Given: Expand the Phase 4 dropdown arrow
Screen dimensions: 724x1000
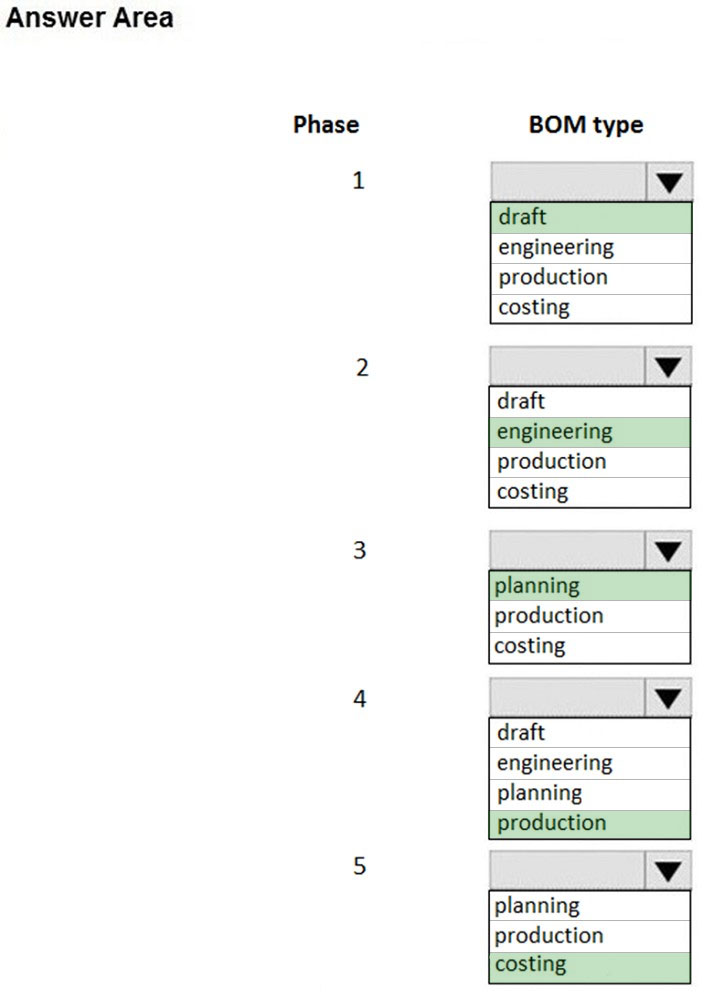Looking at the screenshot, I should click(x=668, y=698).
